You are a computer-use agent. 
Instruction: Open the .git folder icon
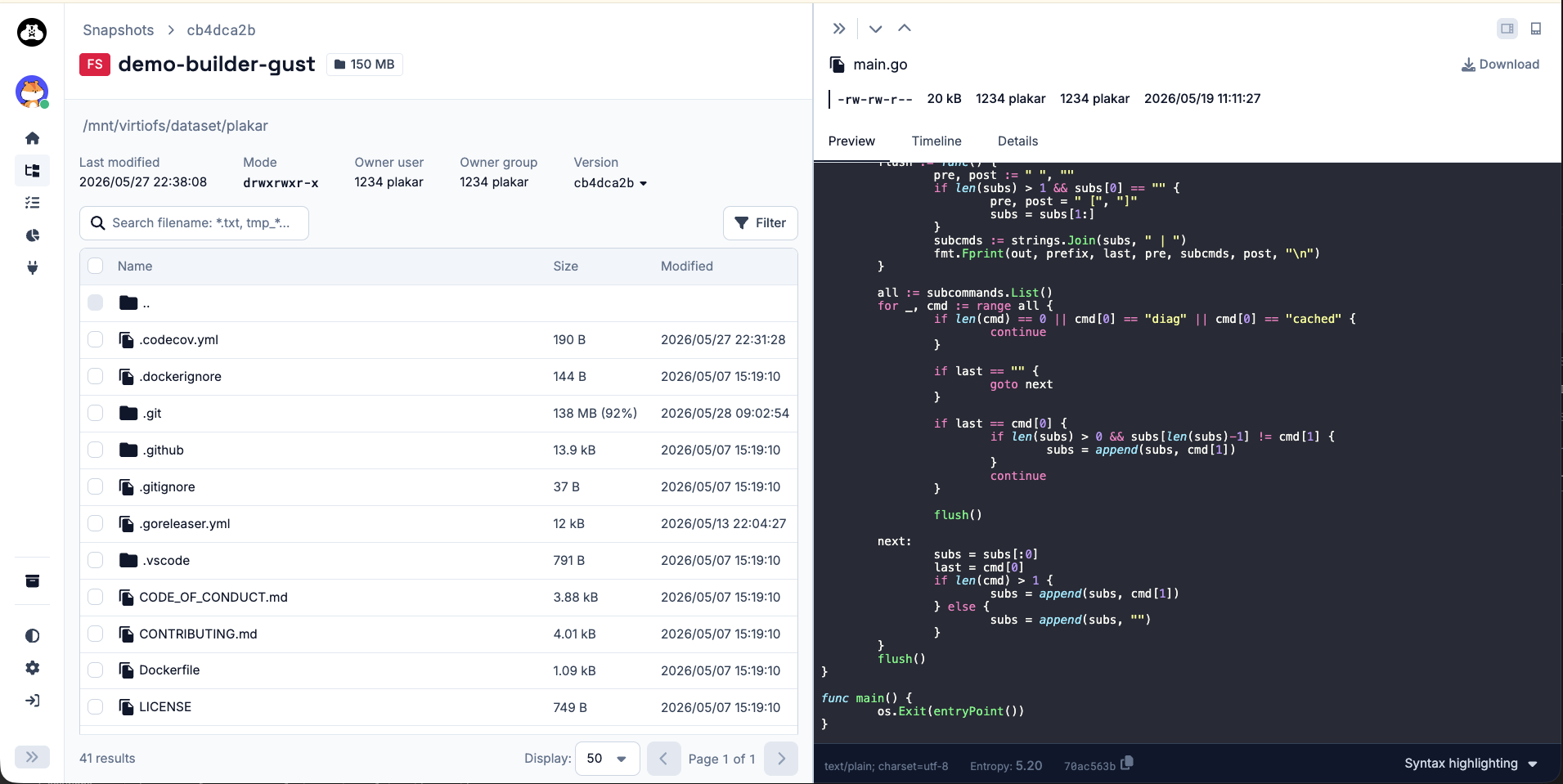click(x=128, y=413)
